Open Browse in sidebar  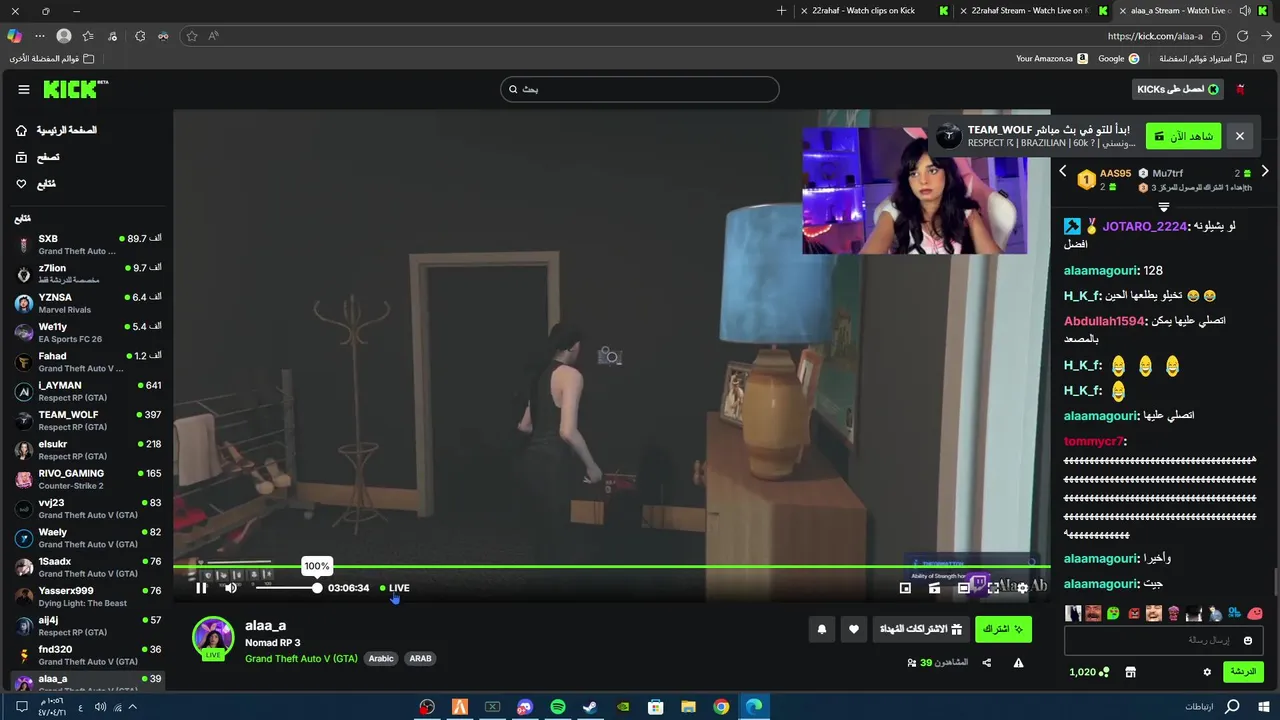[x=38, y=157]
